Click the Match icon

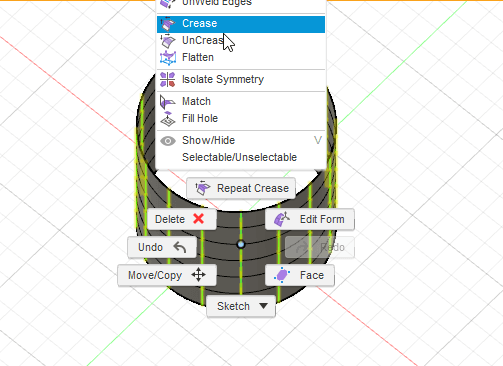coord(168,101)
